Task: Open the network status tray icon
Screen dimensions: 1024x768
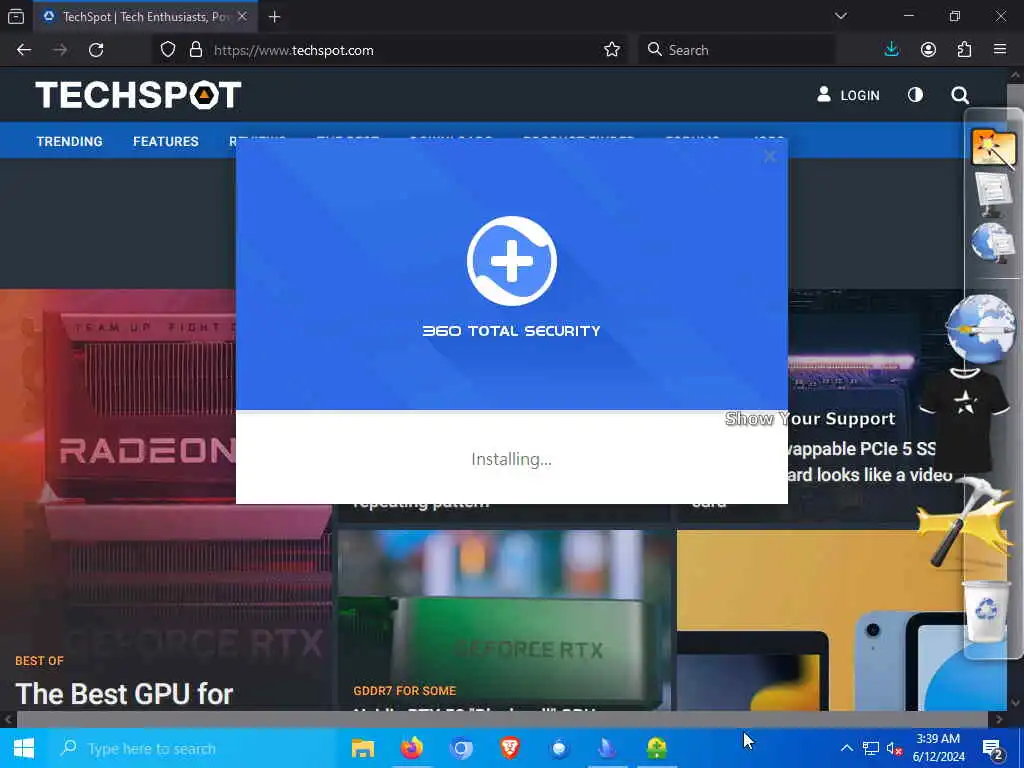Action: [x=871, y=748]
